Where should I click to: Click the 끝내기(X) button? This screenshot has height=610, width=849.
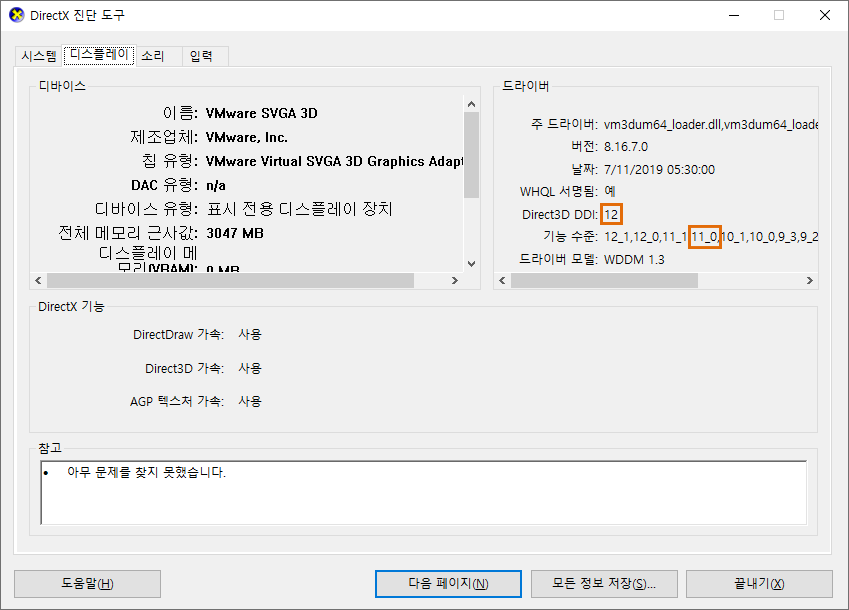coord(759,583)
